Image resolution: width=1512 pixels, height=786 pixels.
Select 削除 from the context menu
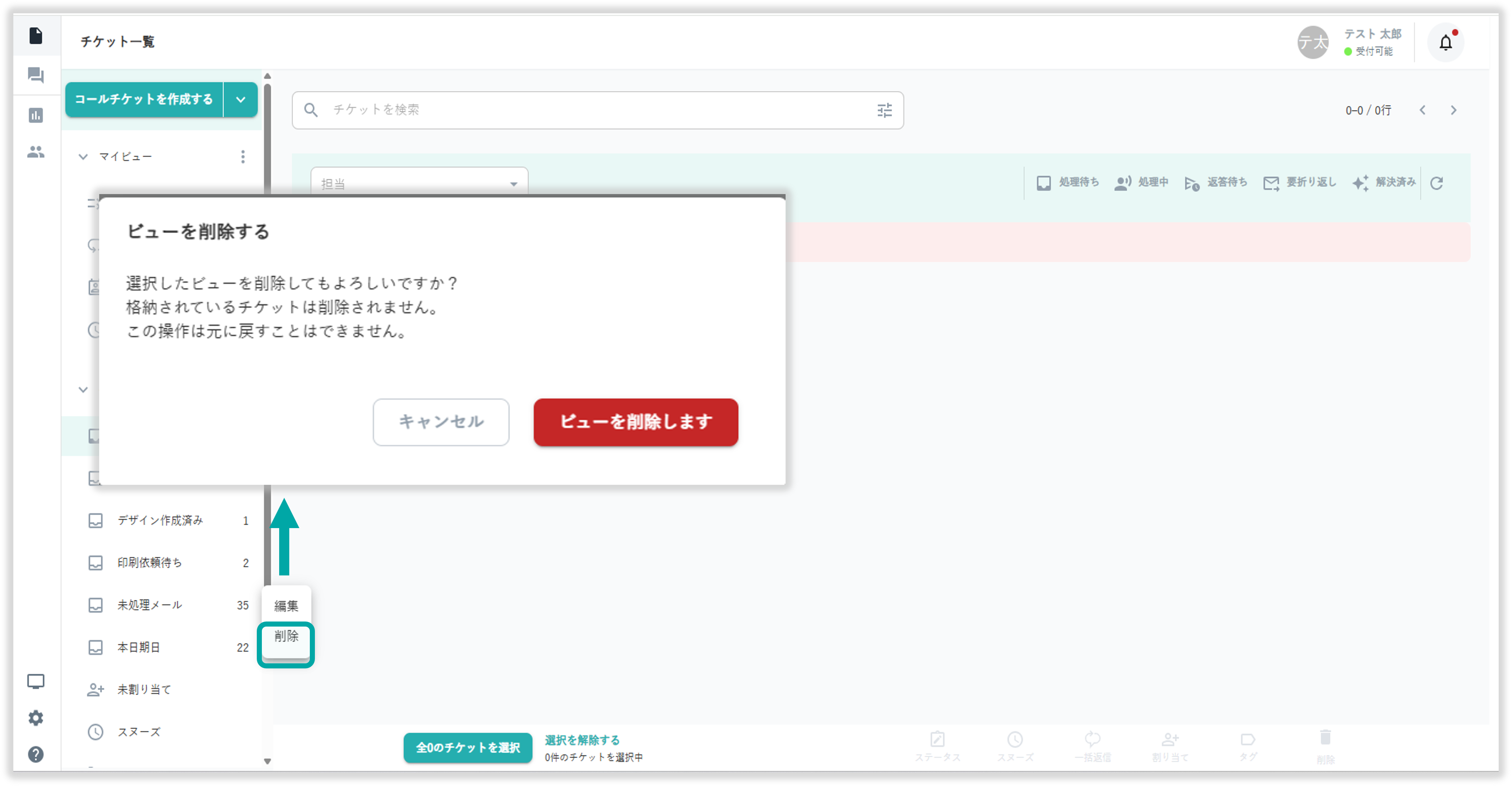pos(286,636)
